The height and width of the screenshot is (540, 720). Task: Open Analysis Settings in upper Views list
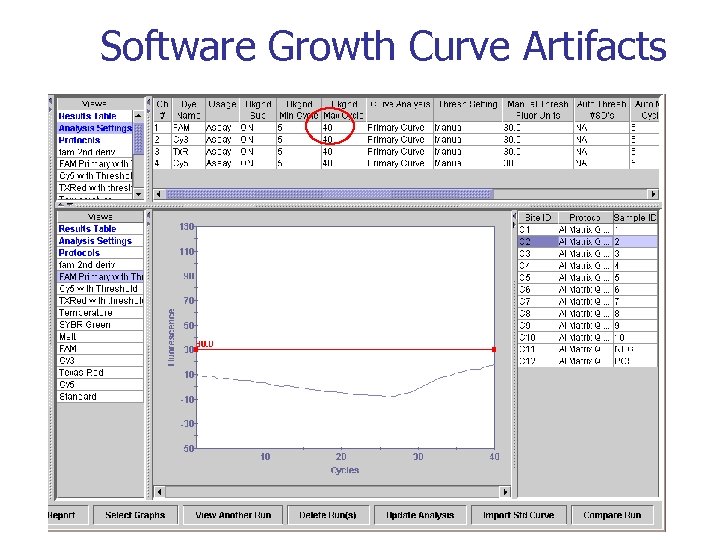[95, 128]
